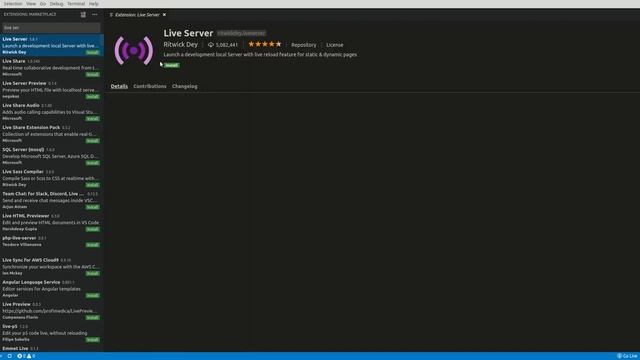Image resolution: width=640 pixels, height=360 pixels.
Task: Install the Live Share Extension Pack
Action: [x=93, y=140]
